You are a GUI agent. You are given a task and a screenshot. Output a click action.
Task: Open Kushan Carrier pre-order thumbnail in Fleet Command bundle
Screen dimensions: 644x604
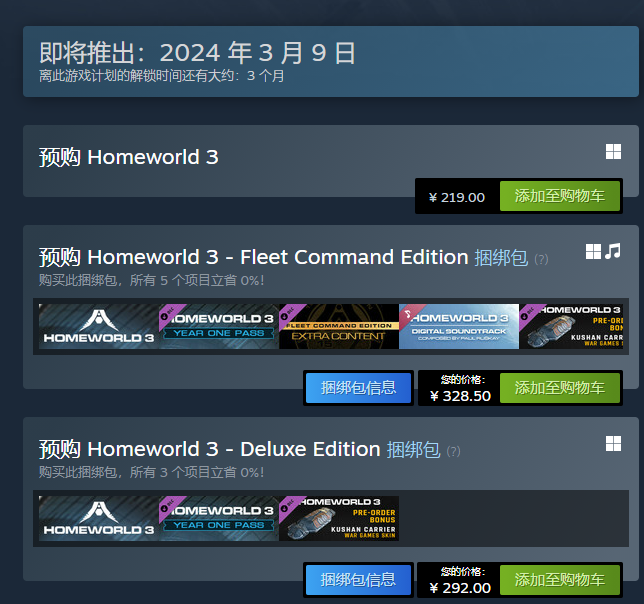tap(571, 326)
